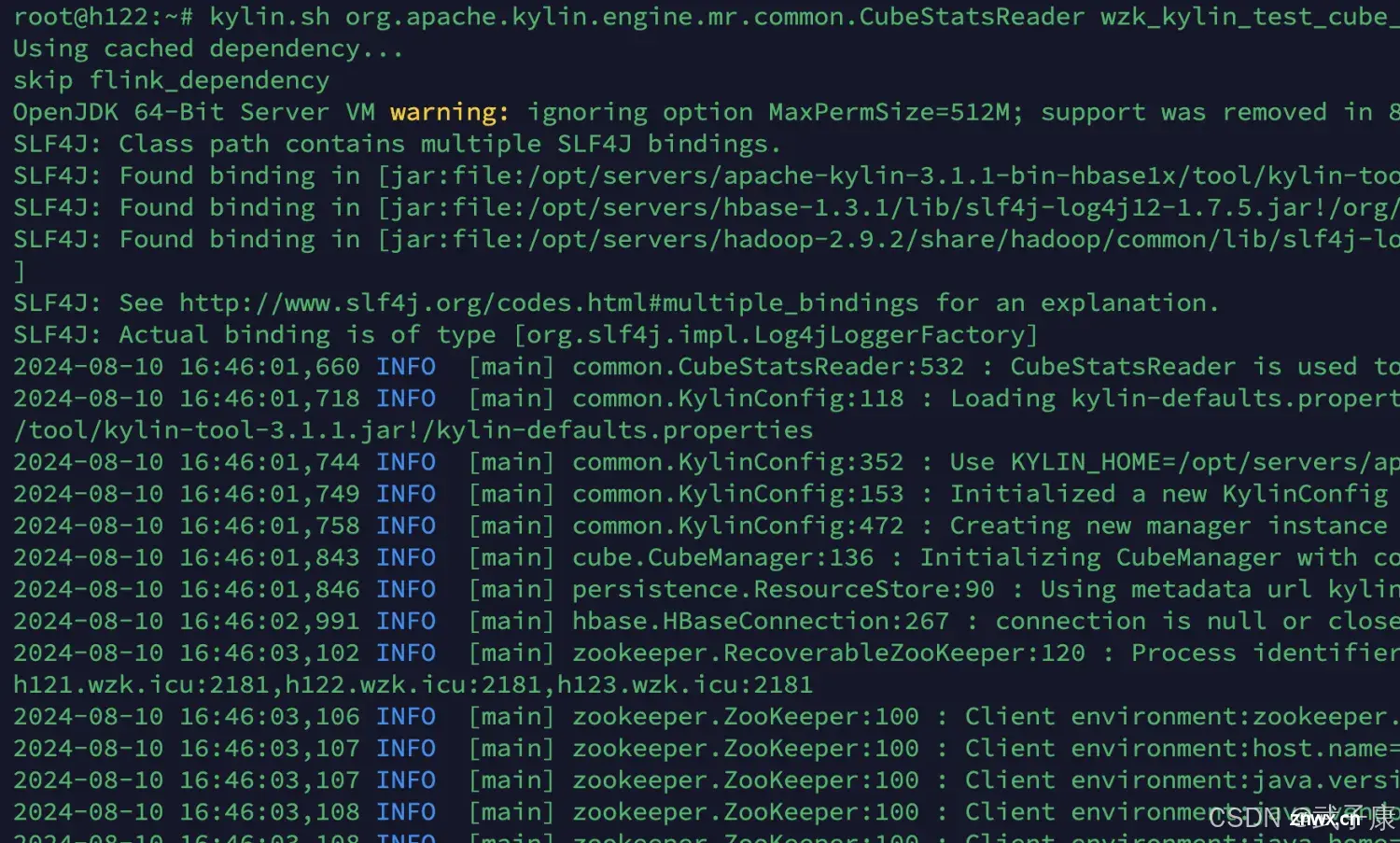Image resolution: width=1400 pixels, height=843 pixels.
Task: Click "Client environment:host.name=" message
Action: [x=1183, y=748]
